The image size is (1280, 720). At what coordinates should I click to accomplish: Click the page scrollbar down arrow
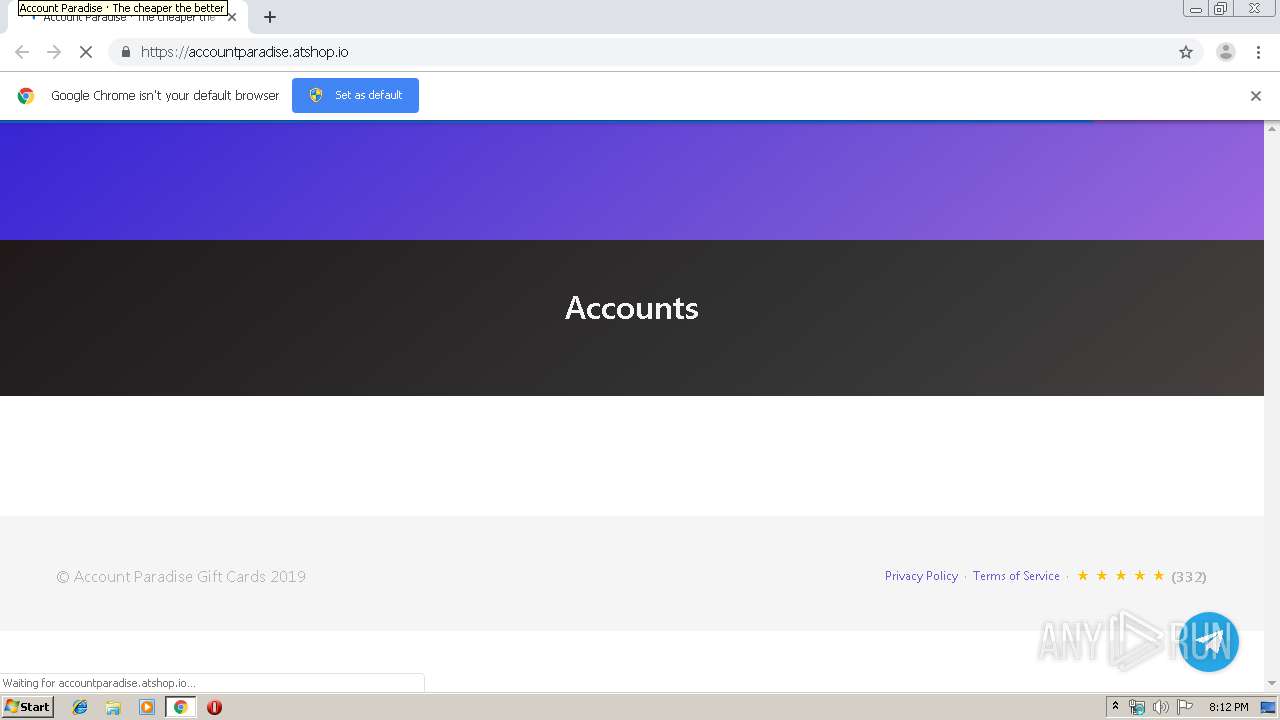tap(1272, 683)
